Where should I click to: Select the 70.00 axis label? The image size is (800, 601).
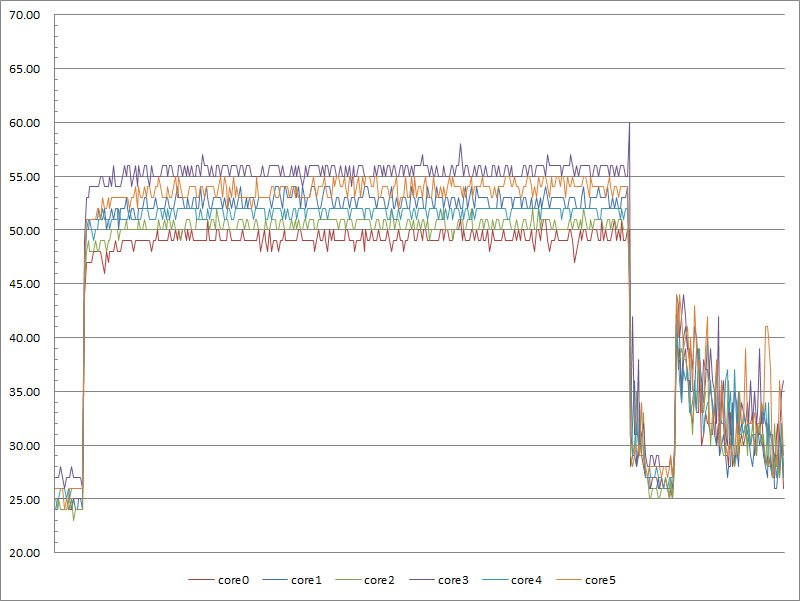click(x=24, y=15)
